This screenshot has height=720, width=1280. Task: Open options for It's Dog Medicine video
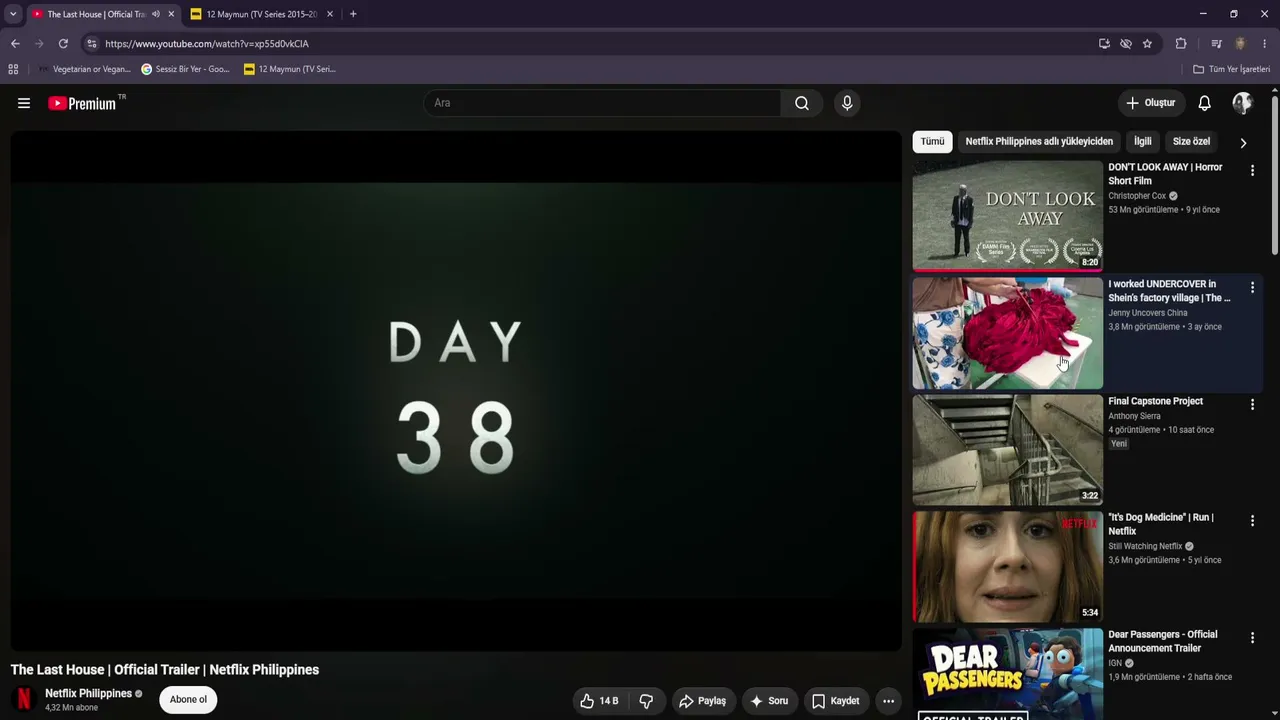point(1252,521)
